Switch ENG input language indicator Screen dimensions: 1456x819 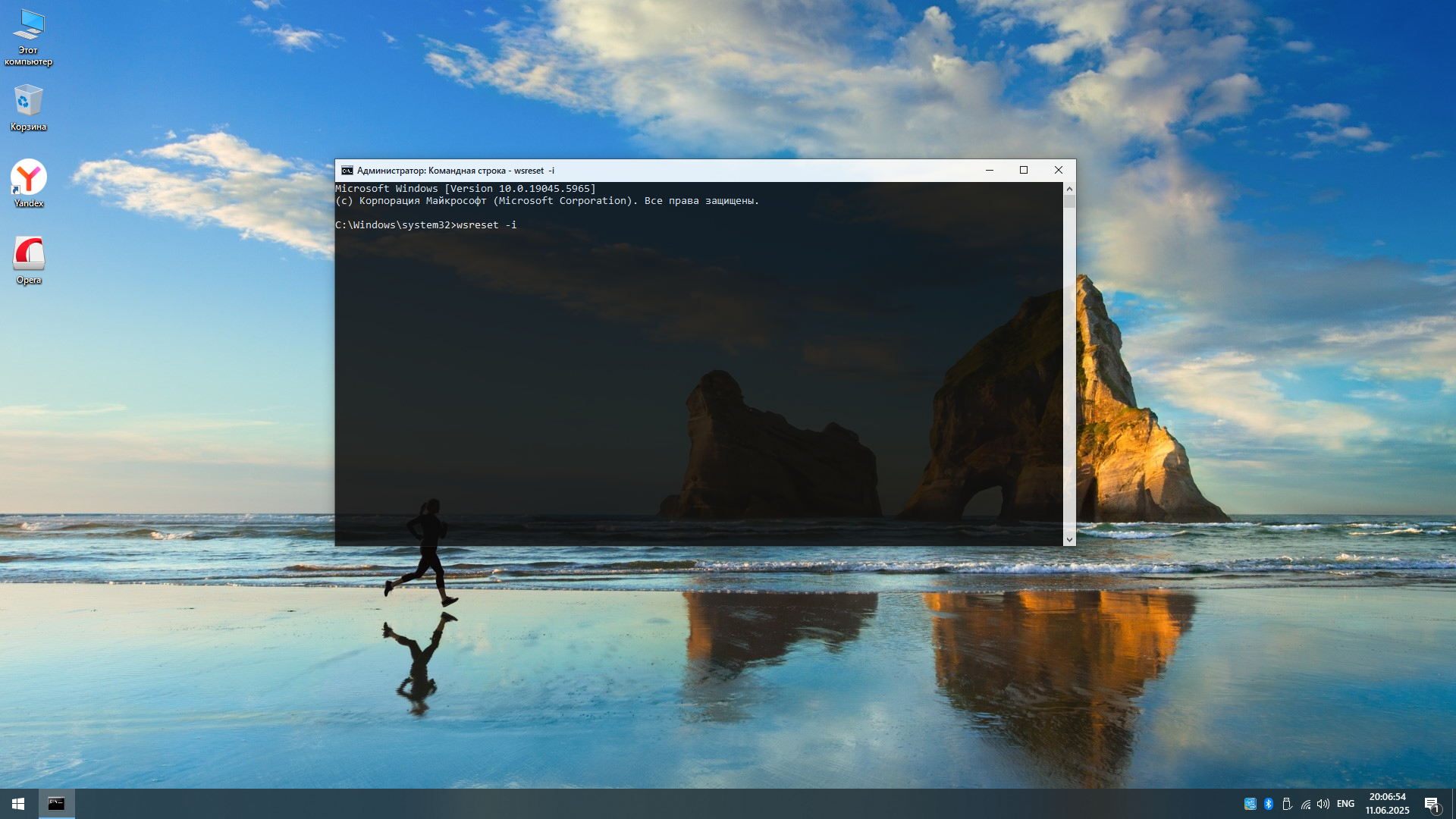coord(1345,804)
